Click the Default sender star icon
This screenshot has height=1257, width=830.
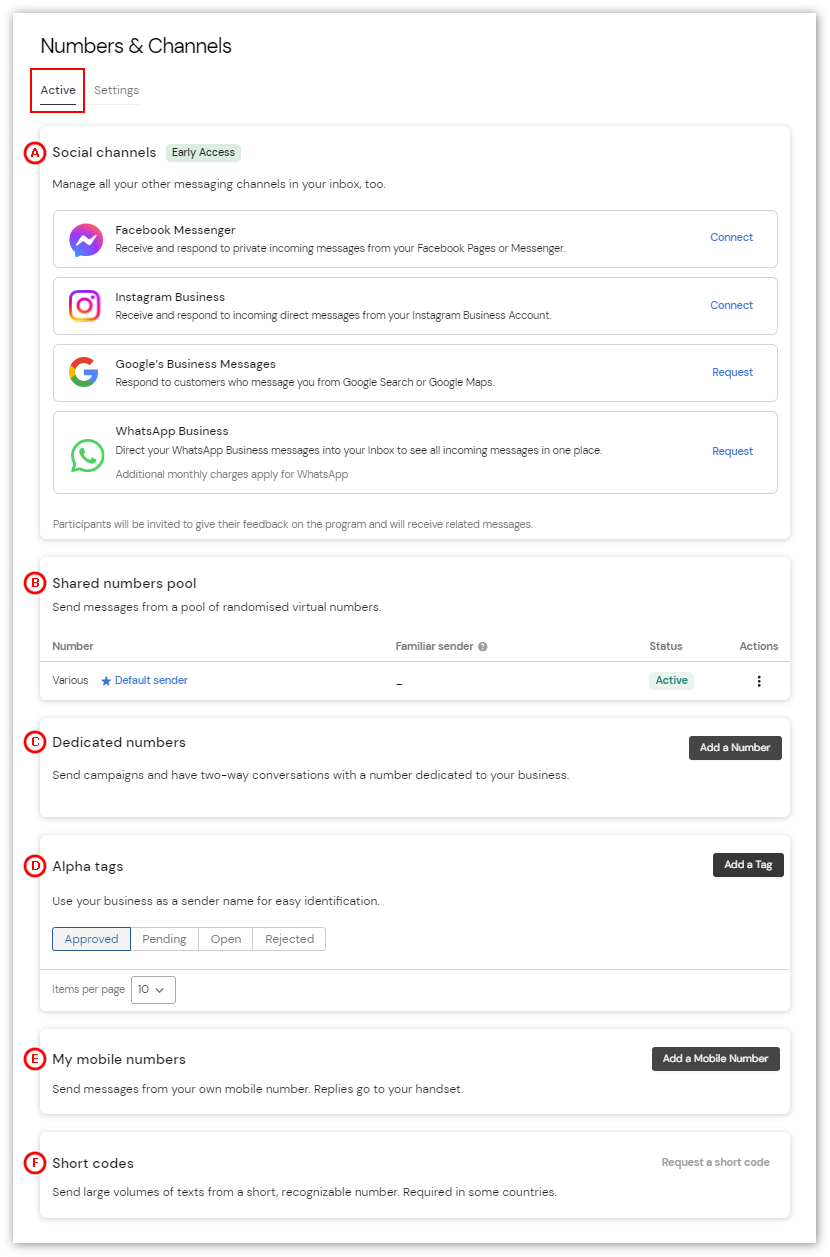106,680
